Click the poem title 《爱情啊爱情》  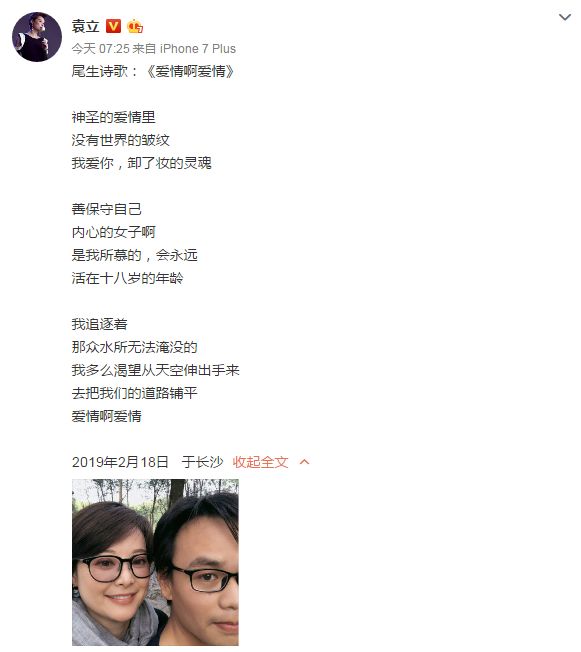pos(191,72)
